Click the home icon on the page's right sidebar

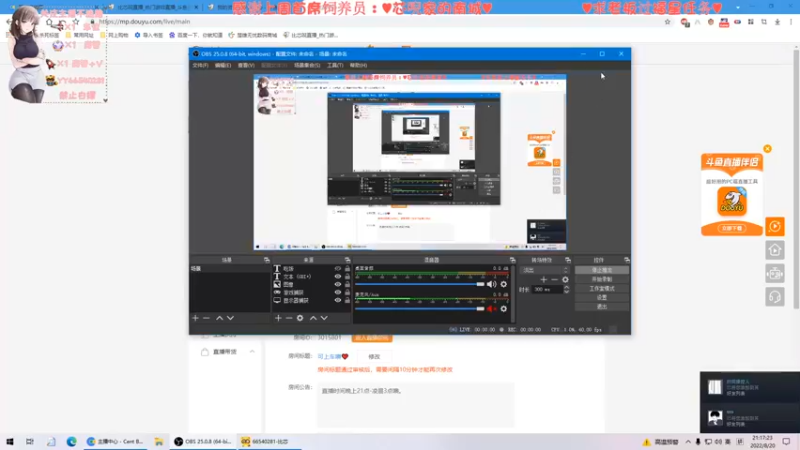(775, 250)
